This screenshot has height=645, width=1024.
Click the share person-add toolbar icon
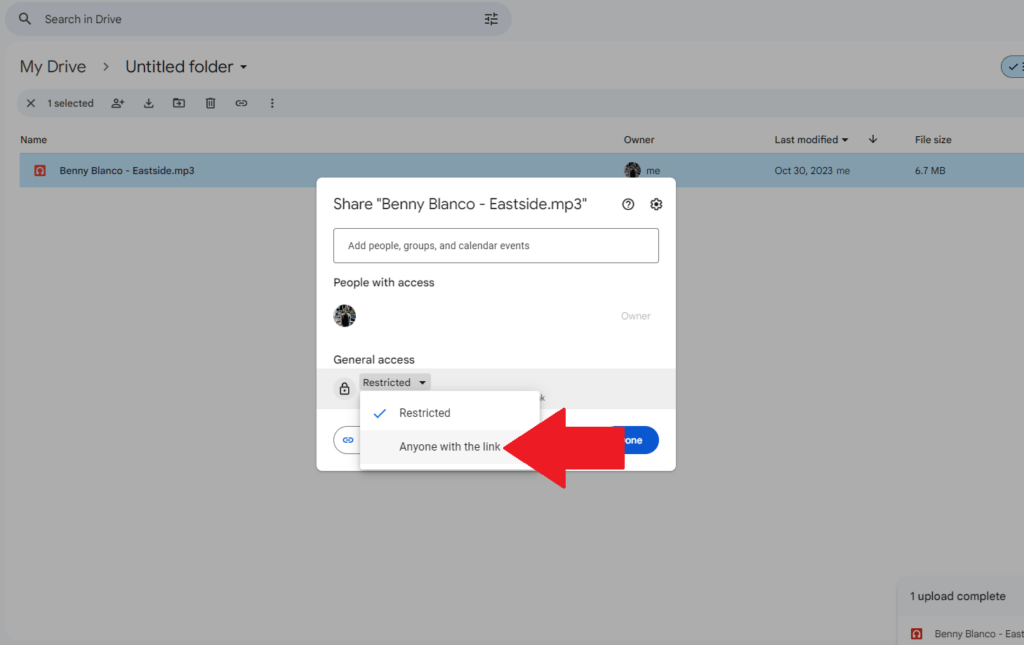point(118,103)
